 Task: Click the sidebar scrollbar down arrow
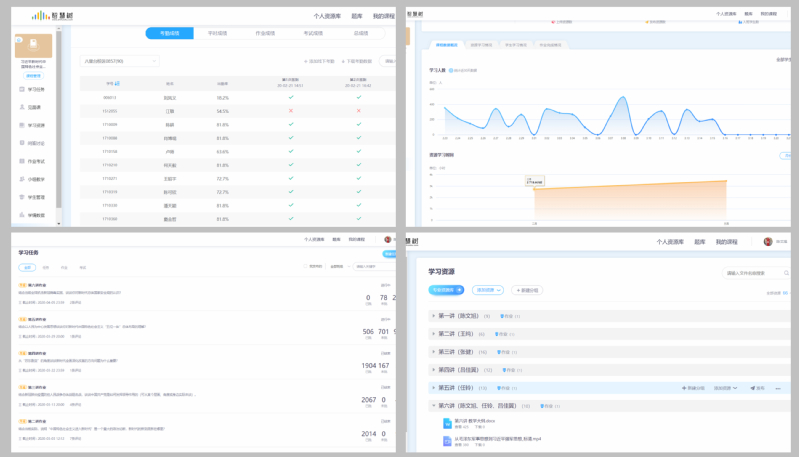coord(60,223)
